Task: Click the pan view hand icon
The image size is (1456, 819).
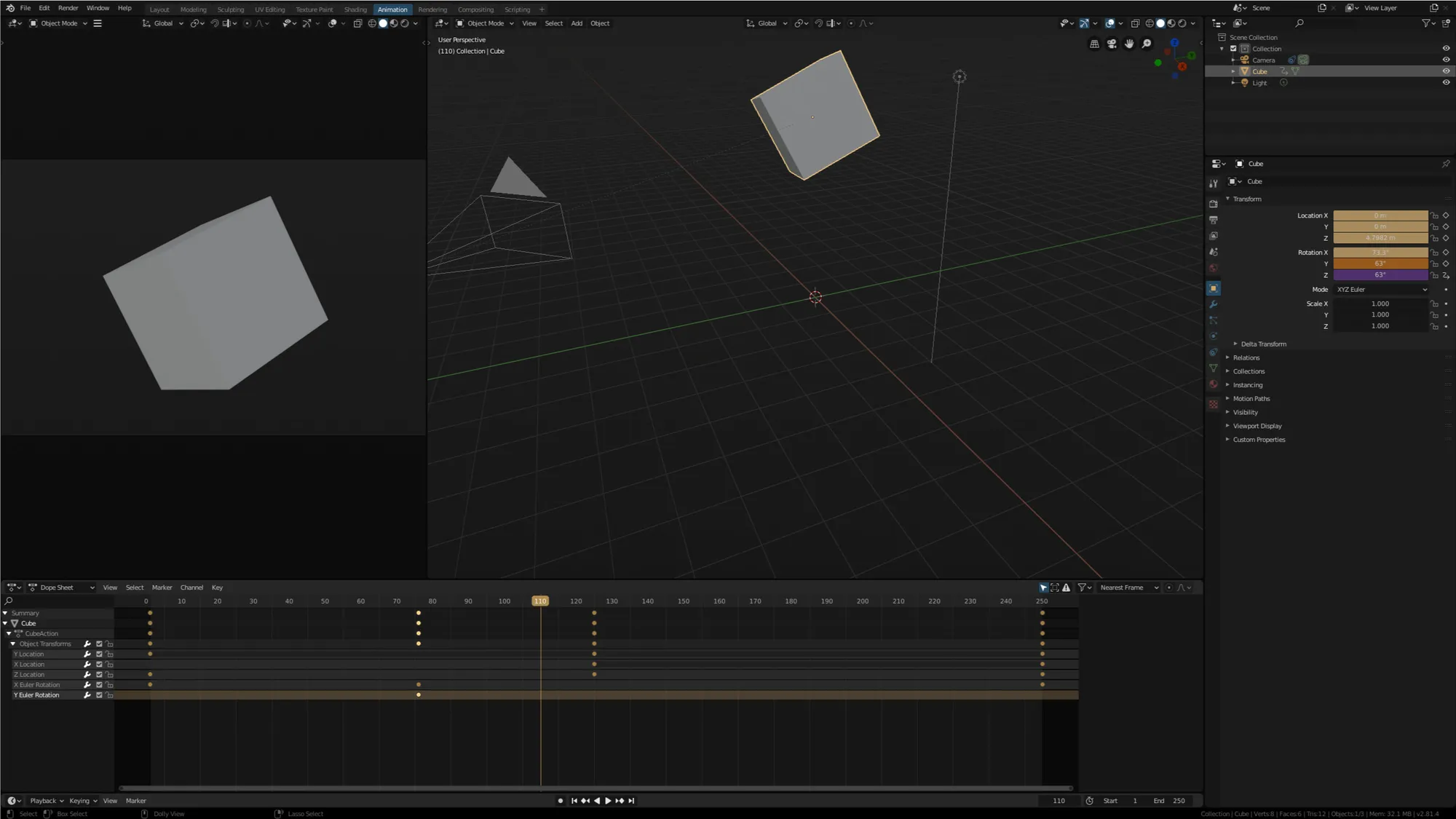Action: tap(1129, 44)
